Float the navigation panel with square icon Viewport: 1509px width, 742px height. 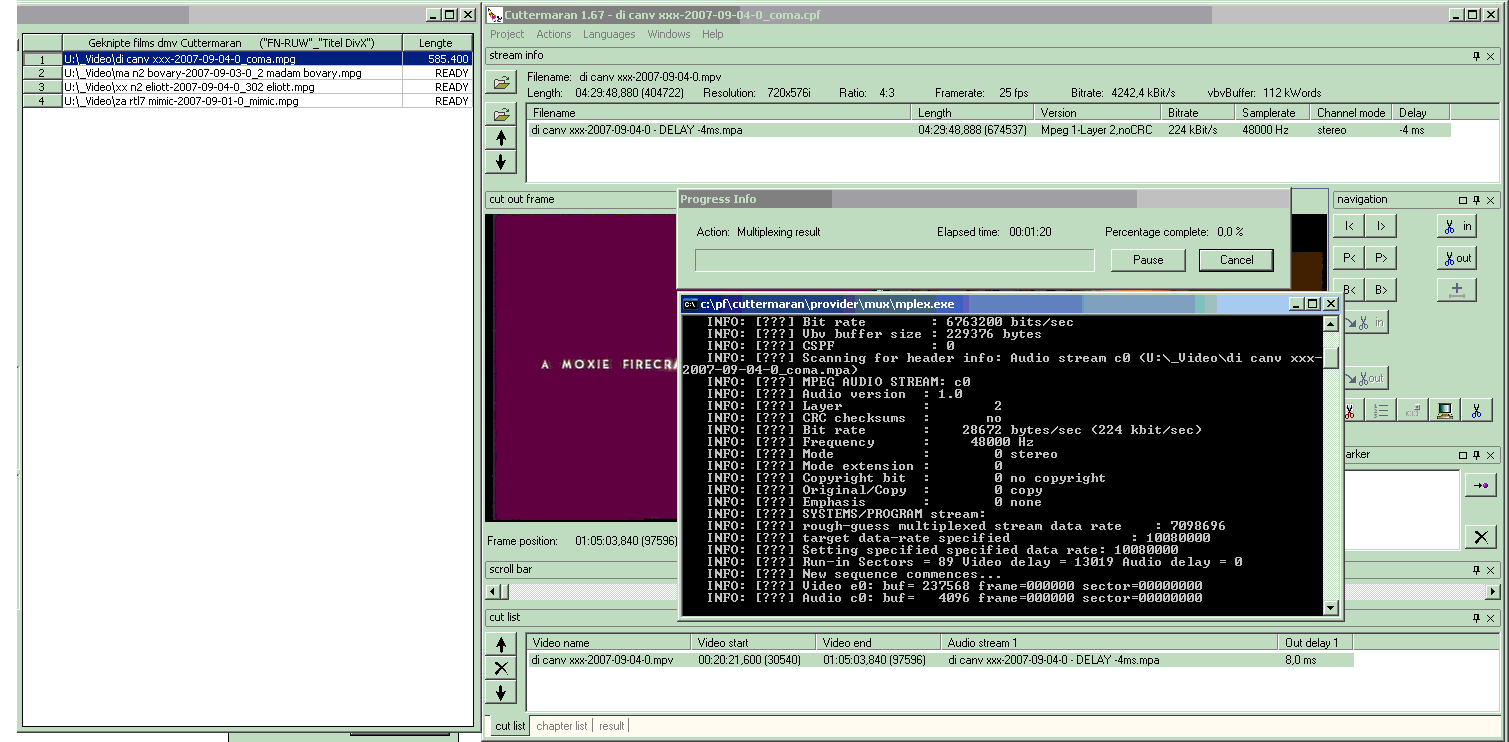pos(1463,200)
